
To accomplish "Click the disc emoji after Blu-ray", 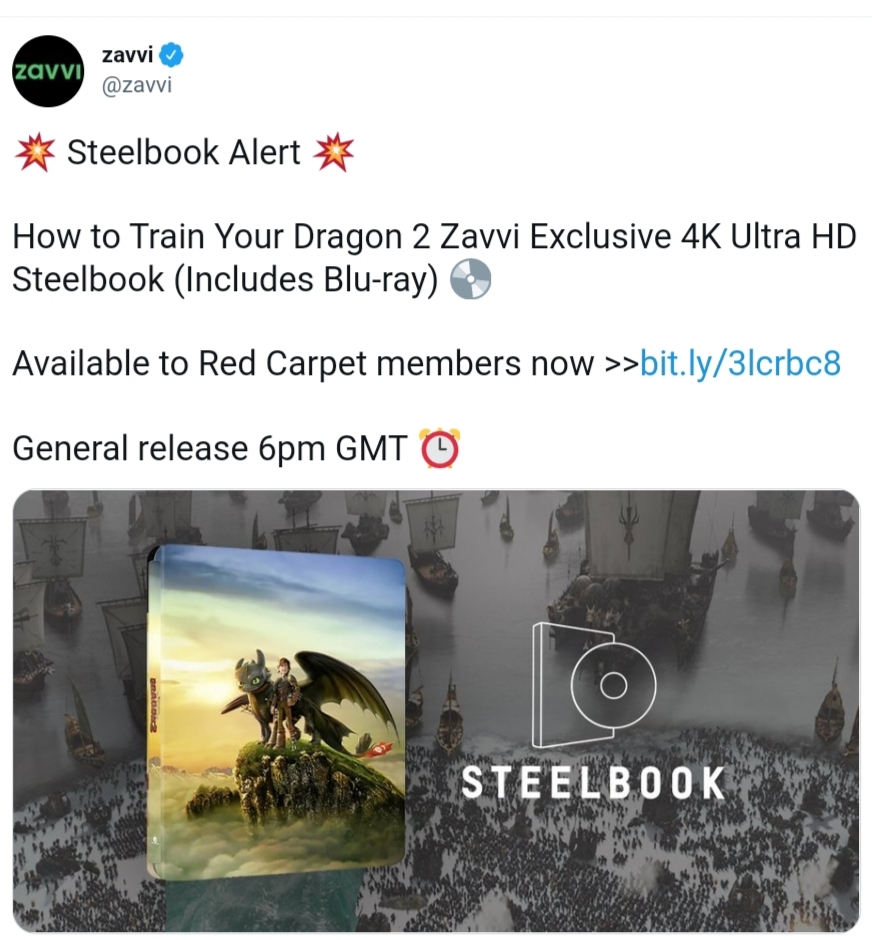I will (470, 279).
